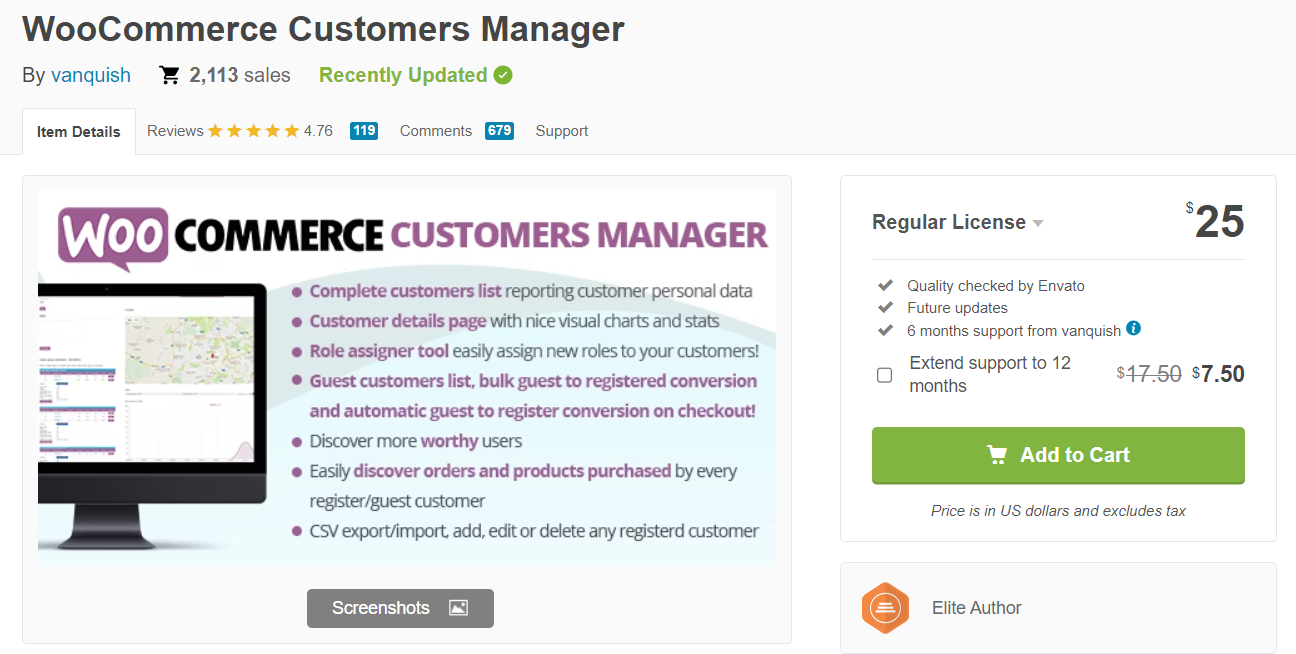1296x654 pixels.
Task: Expand the Regular License dropdown arrow
Action: point(1038,223)
